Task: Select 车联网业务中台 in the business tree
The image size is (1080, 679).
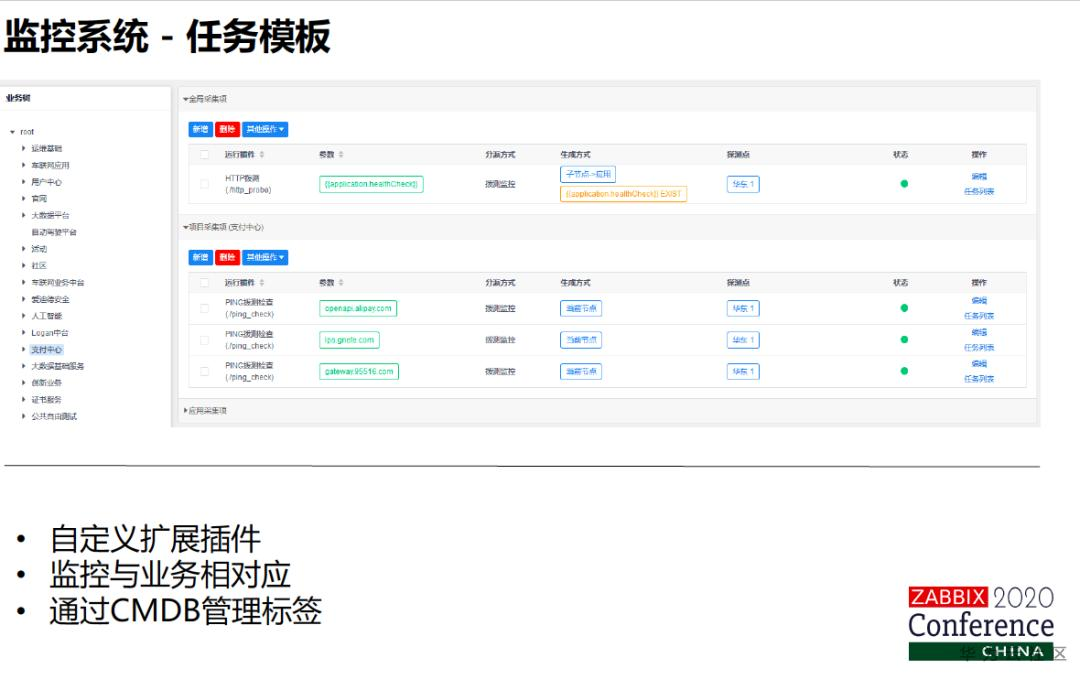Action: [58, 282]
